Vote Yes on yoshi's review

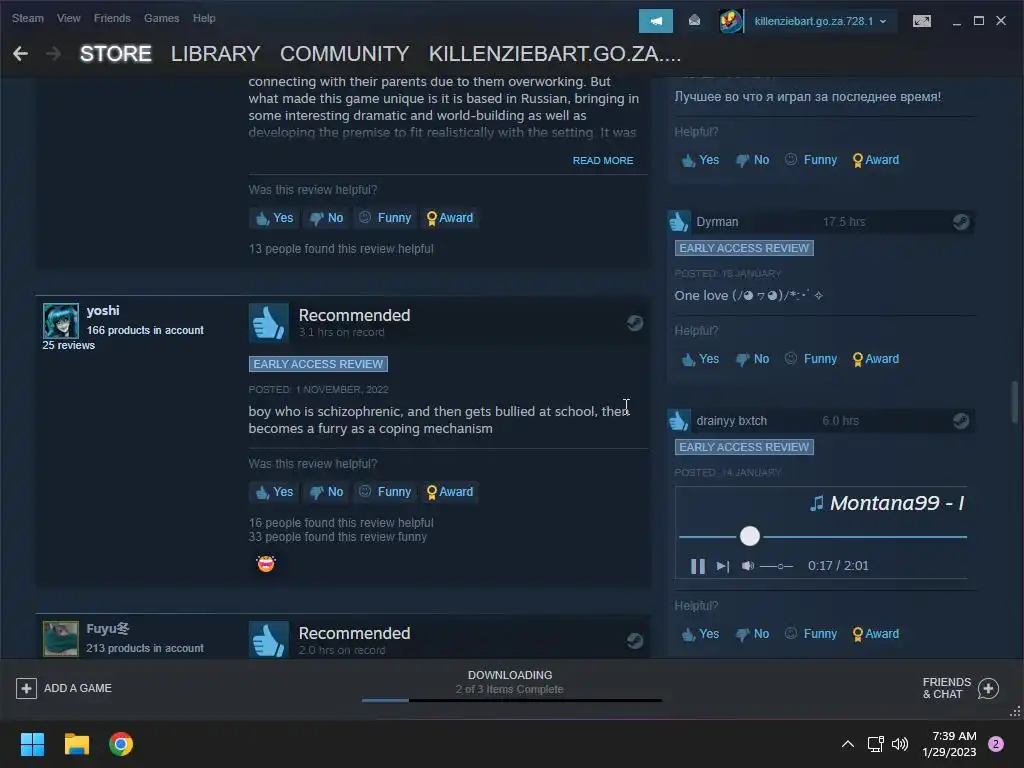pyautogui.click(x=274, y=492)
